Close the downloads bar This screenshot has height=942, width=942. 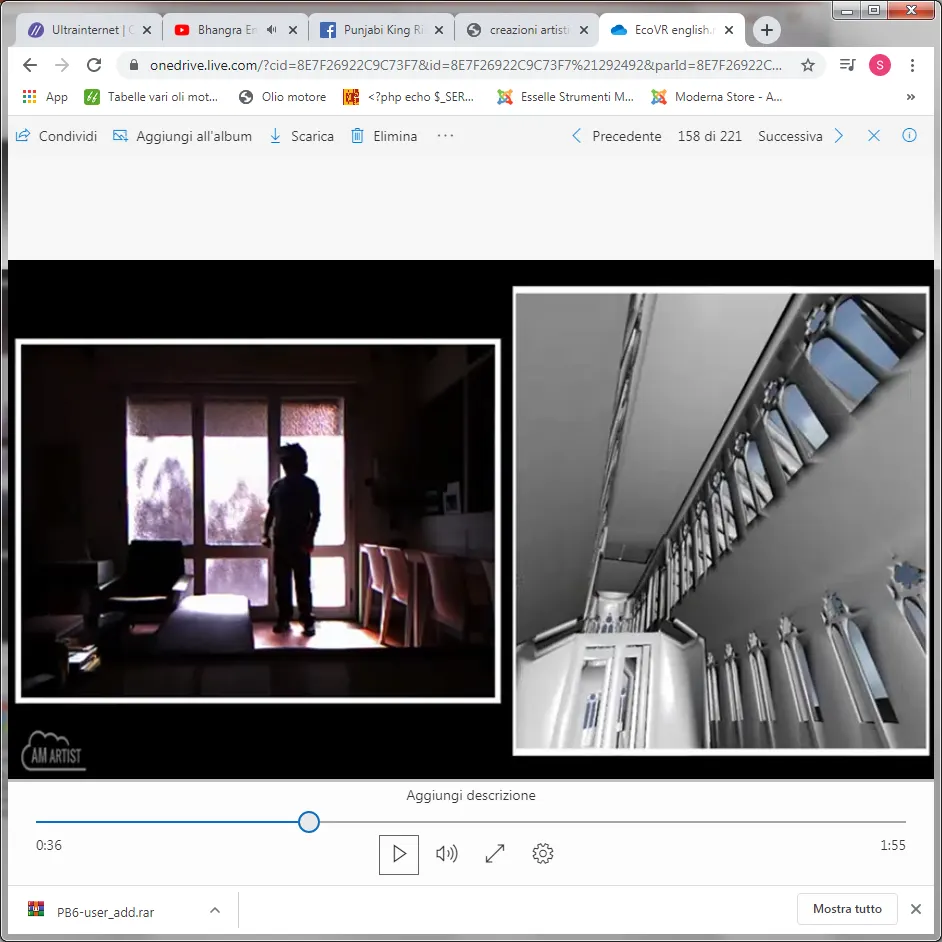tap(916, 909)
